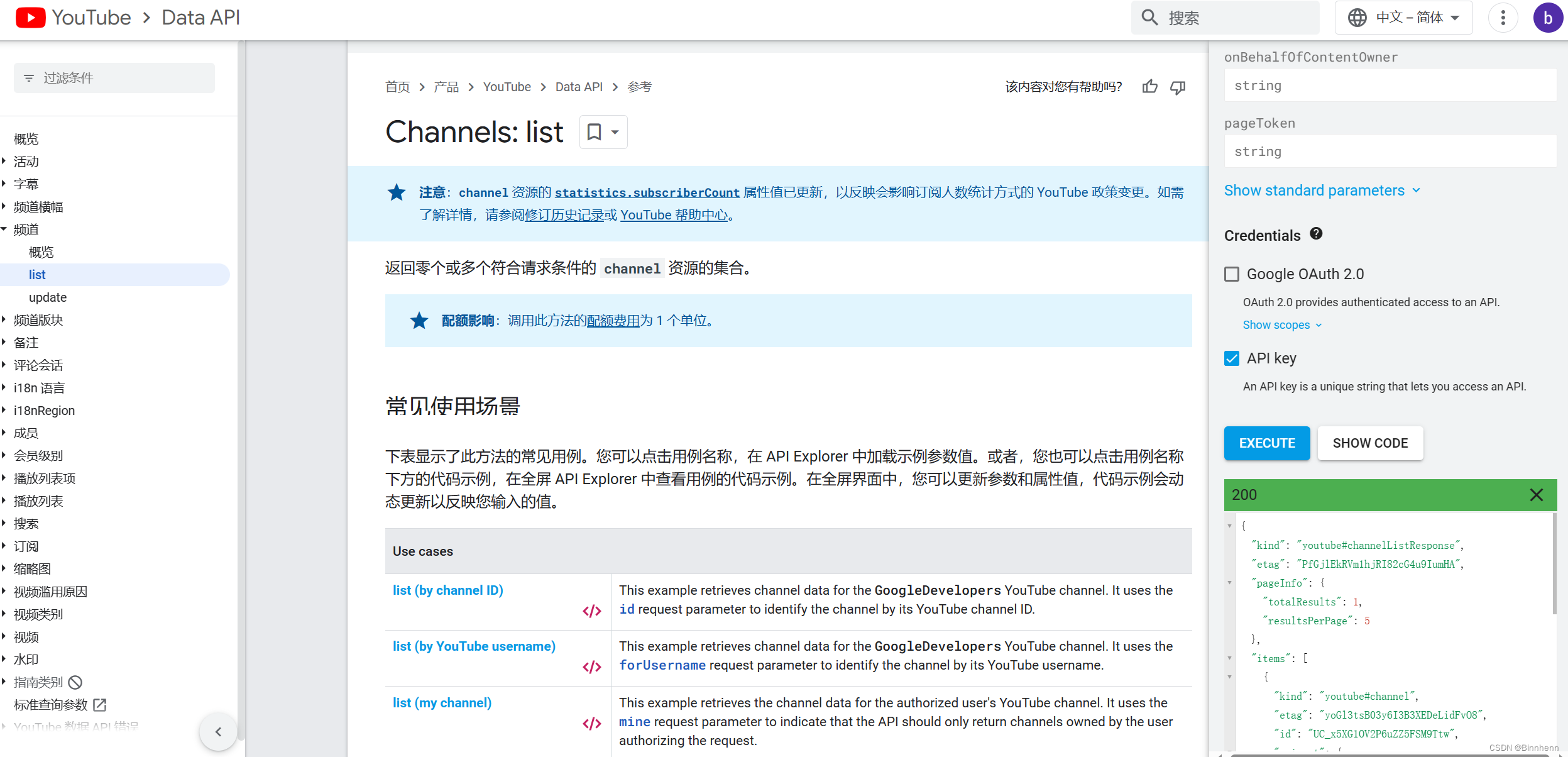
Task: Expand the 播放列表 sidebar section
Action: [38, 501]
